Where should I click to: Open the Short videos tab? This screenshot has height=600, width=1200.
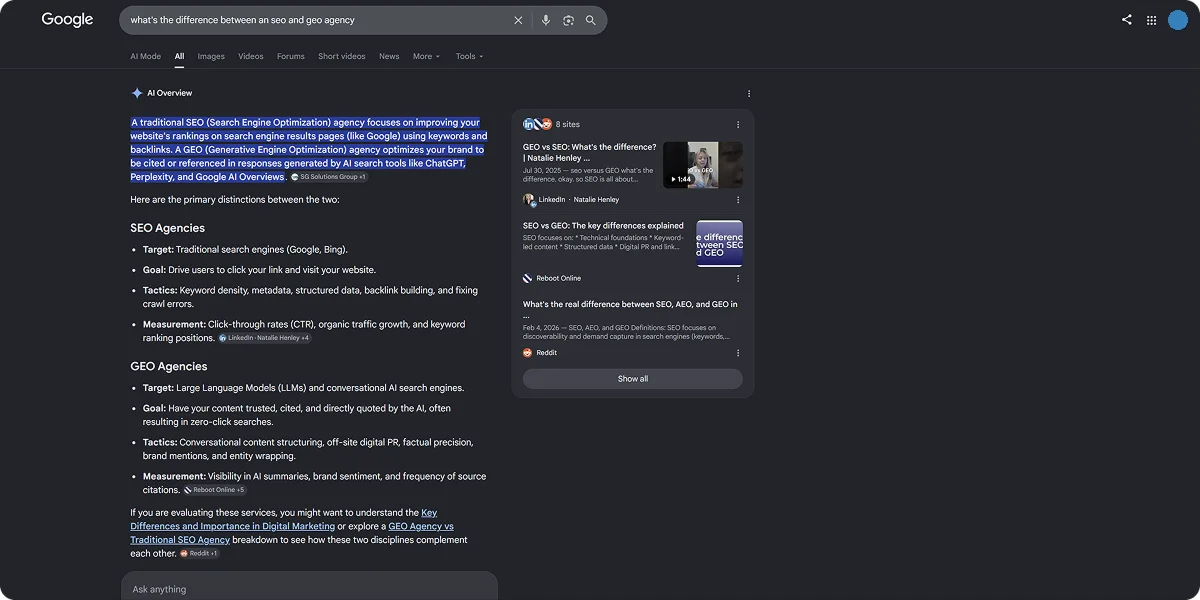point(342,56)
